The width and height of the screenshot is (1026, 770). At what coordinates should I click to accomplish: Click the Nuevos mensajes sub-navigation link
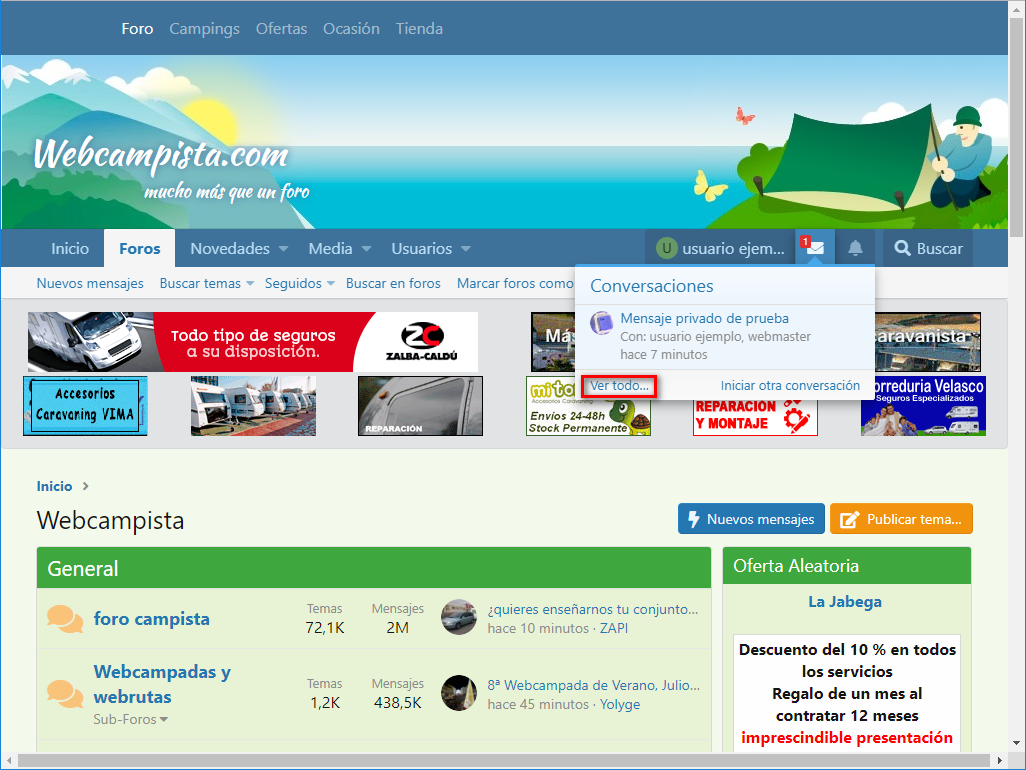tap(90, 283)
